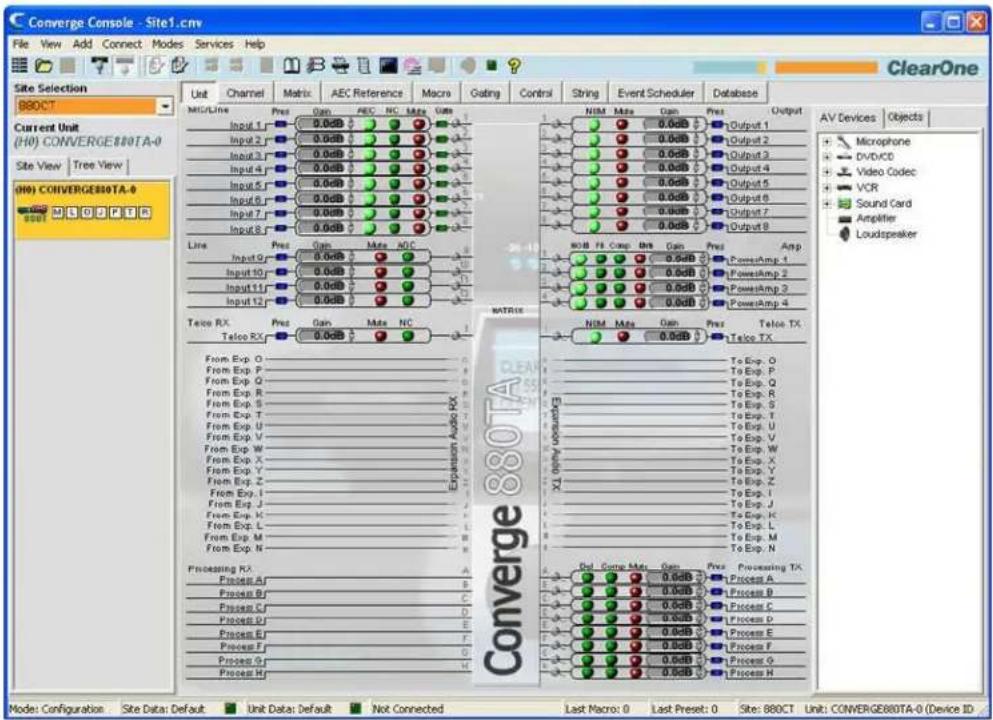Click the Process E gain value field
993x720 pixels.
tap(671, 632)
